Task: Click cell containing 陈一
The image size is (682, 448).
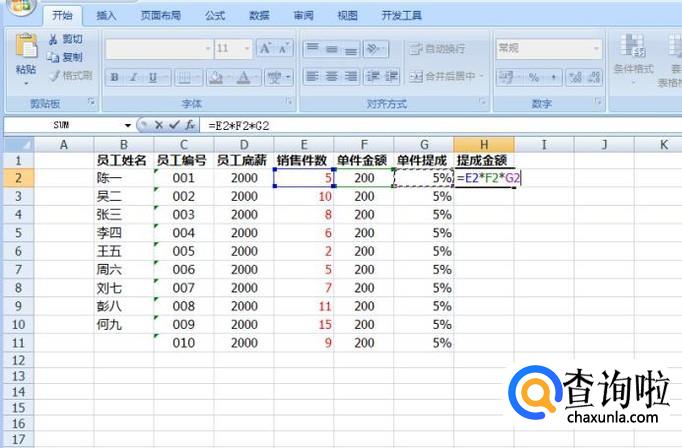Action: [124, 178]
